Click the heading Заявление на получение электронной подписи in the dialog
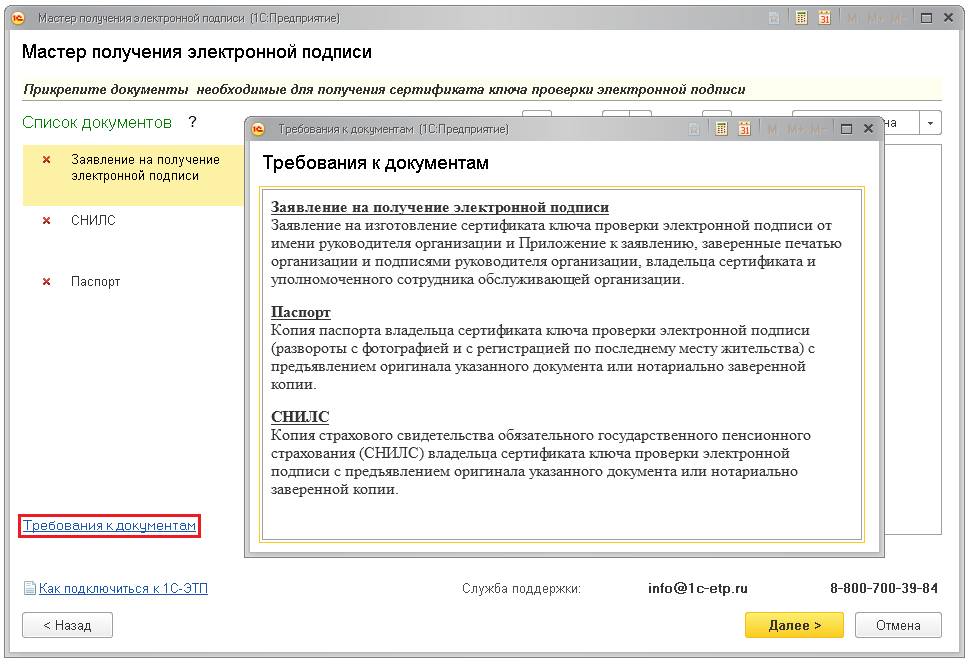 pyautogui.click(x=440, y=207)
